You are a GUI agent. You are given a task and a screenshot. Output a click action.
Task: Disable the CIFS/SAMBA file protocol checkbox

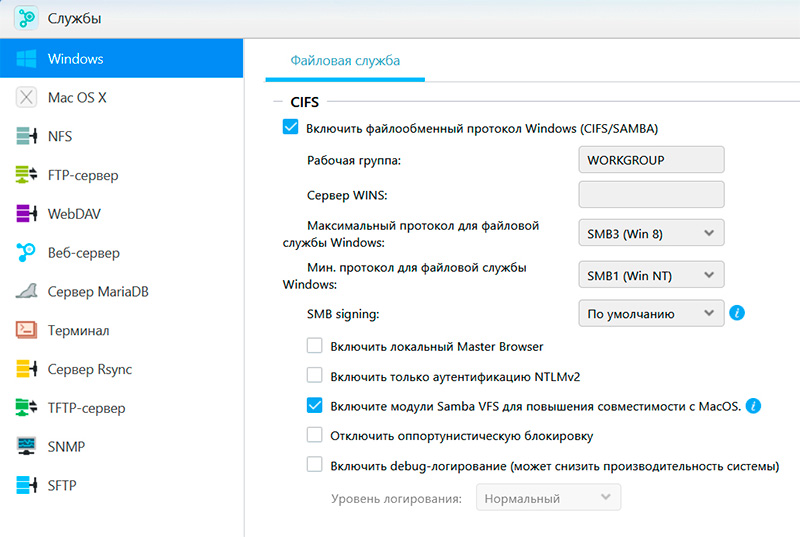point(290,128)
